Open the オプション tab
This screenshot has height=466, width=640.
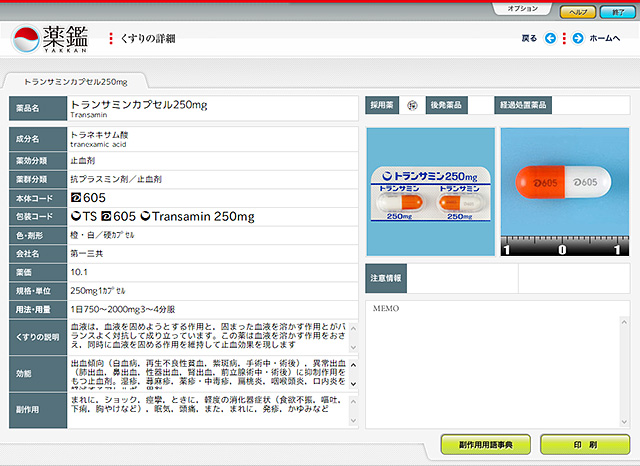pyautogui.click(x=522, y=8)
